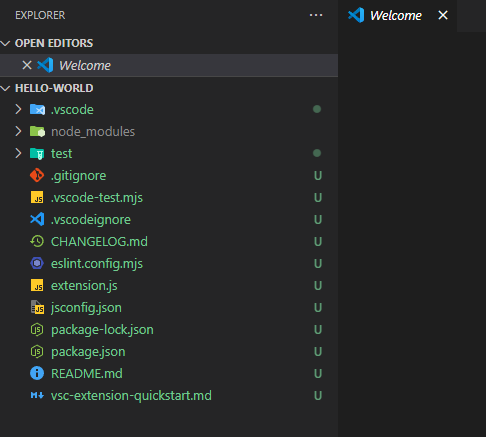Click the git icon for .gitignore

tap(37, 175)
